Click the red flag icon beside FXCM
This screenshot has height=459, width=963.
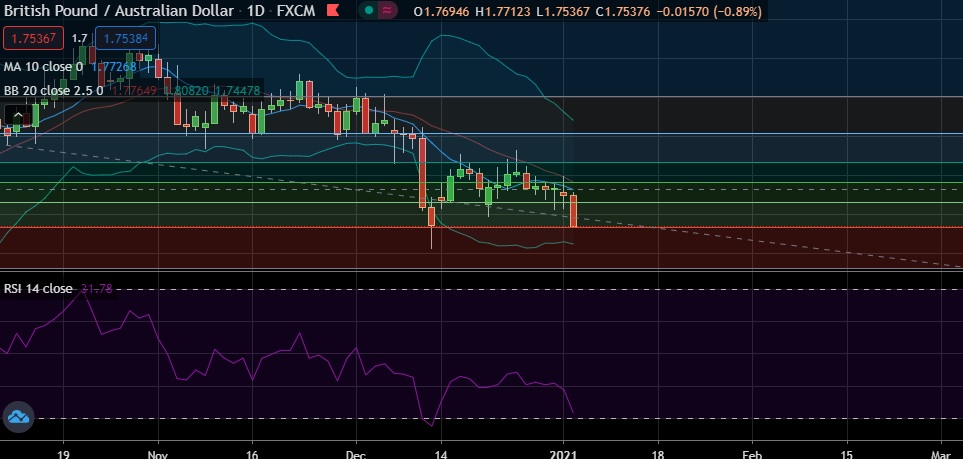pyautogui.click(x=333, y=10)
